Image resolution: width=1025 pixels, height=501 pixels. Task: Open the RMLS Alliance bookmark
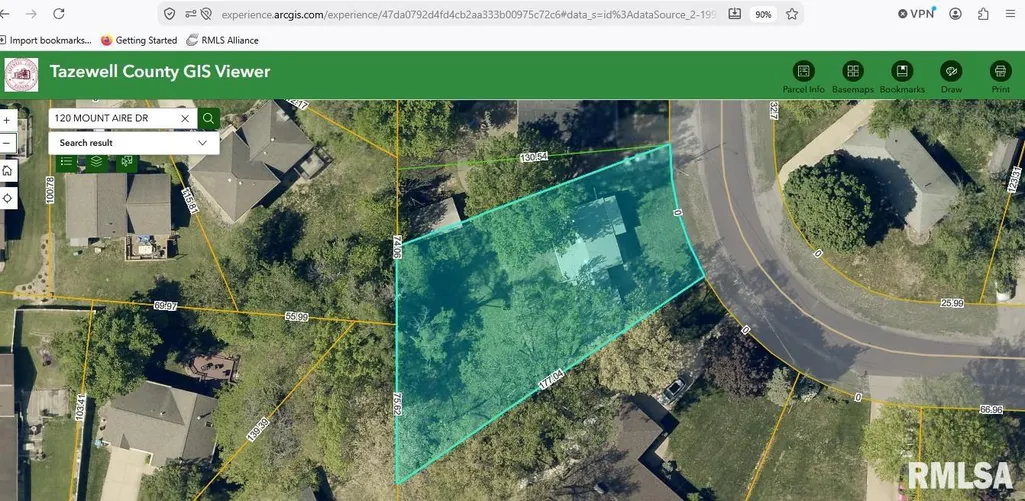(x=222, y=40)
